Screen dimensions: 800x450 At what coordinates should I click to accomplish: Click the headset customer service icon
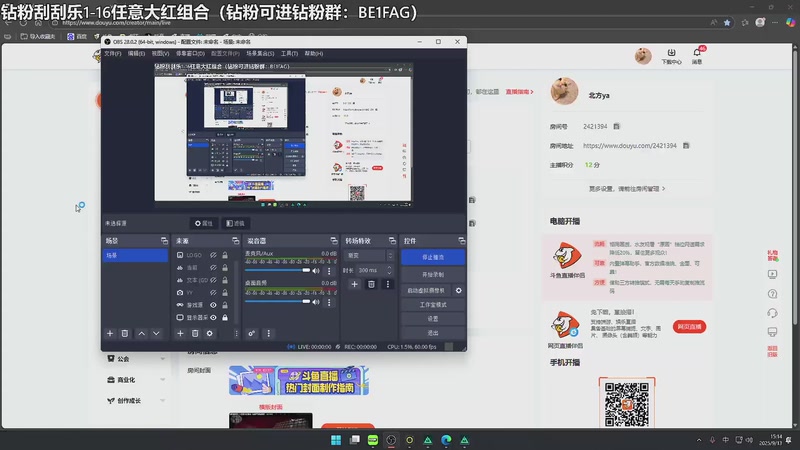[x=772, y=313]
